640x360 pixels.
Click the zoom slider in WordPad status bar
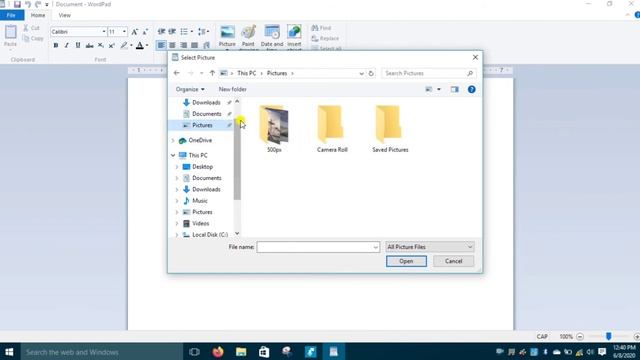[x=608, y=336]
